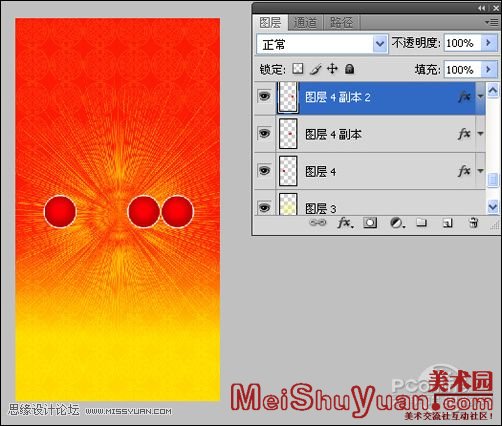The image size is (502, 426).
Task: Switch to the 通道 tab
Action: (x=305, y=23)
